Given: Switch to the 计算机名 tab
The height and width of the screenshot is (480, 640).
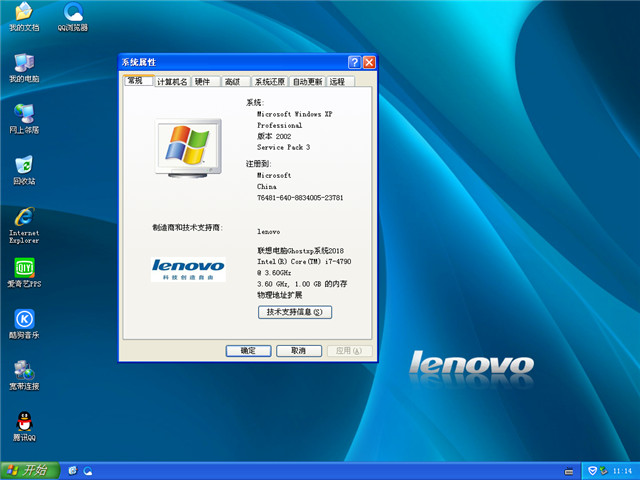Looking at the screenshot, I should [x=171, y=81].
